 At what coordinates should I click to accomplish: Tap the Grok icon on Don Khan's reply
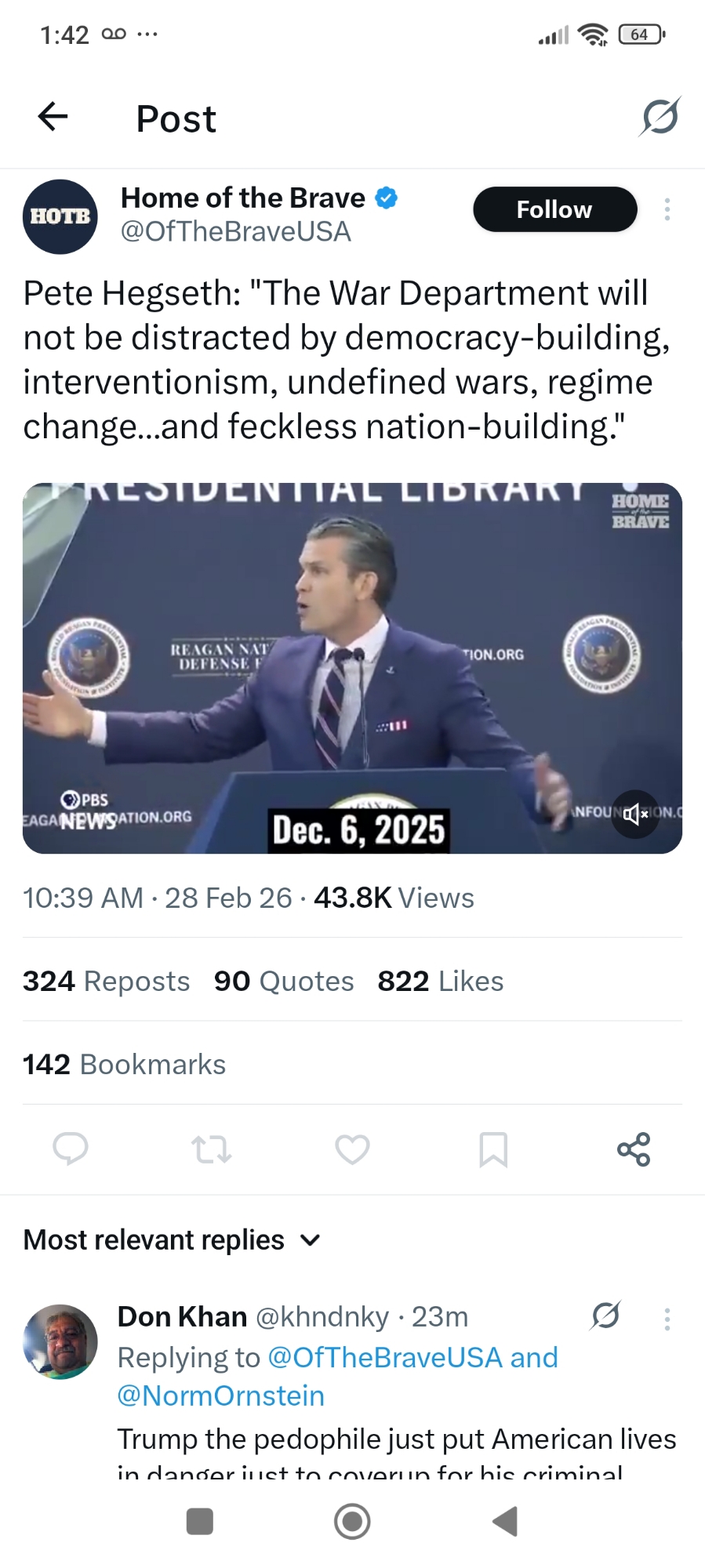(605, 1316)
